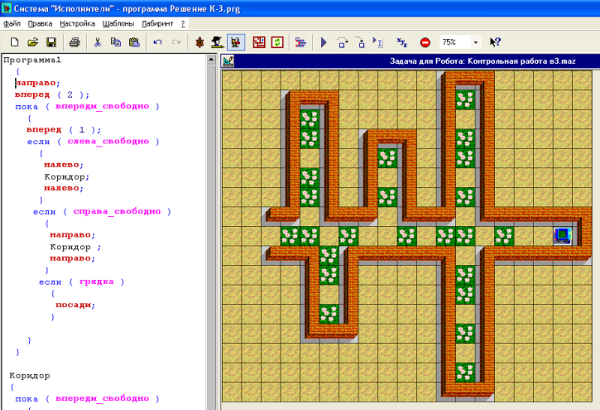The width and height of the screenshot is (600, 410).
Task: Cut selection with the scissors icon
Action: (x=98, y=43)
